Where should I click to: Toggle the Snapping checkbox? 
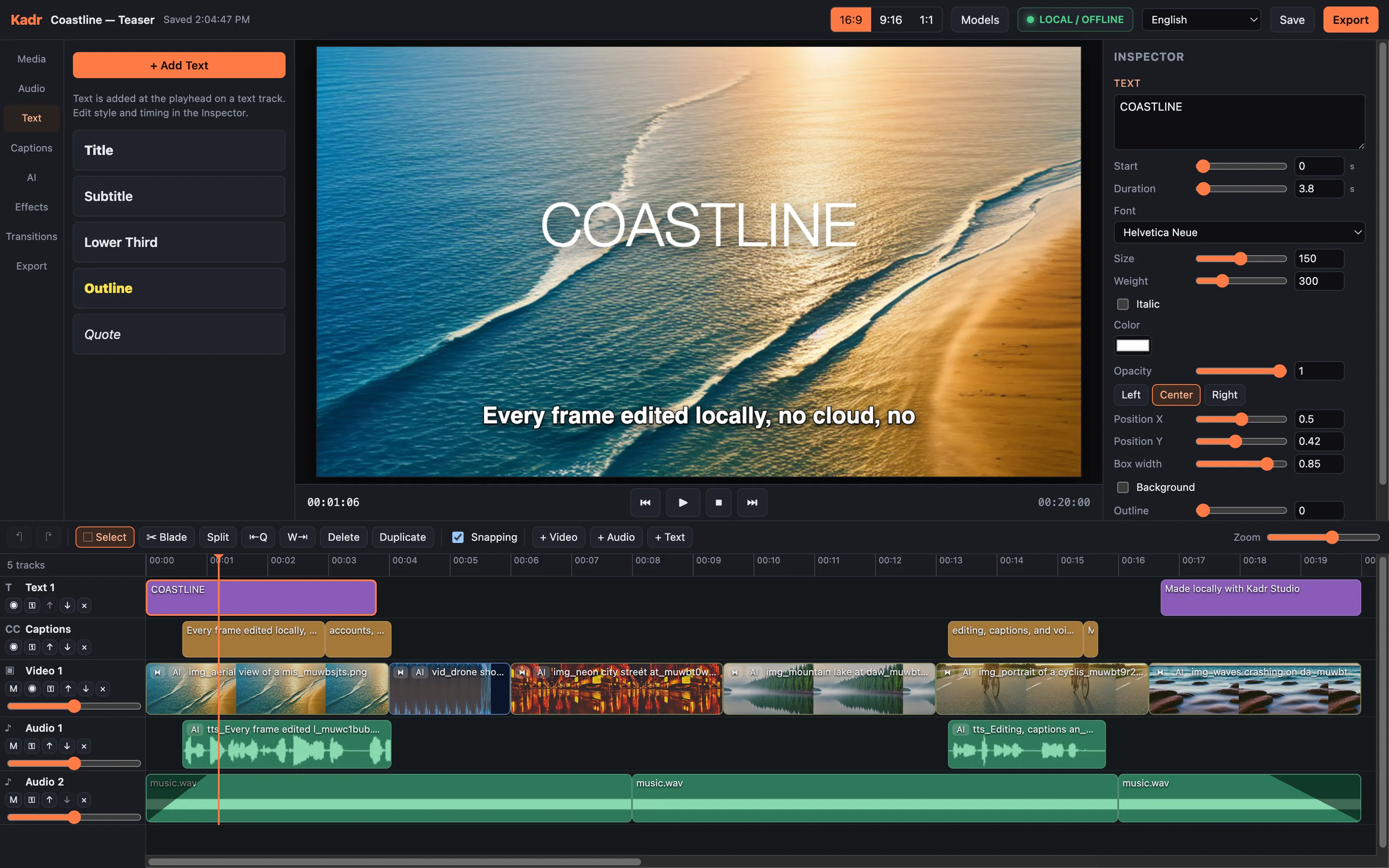pyautogui.click(x=458, y=537)
